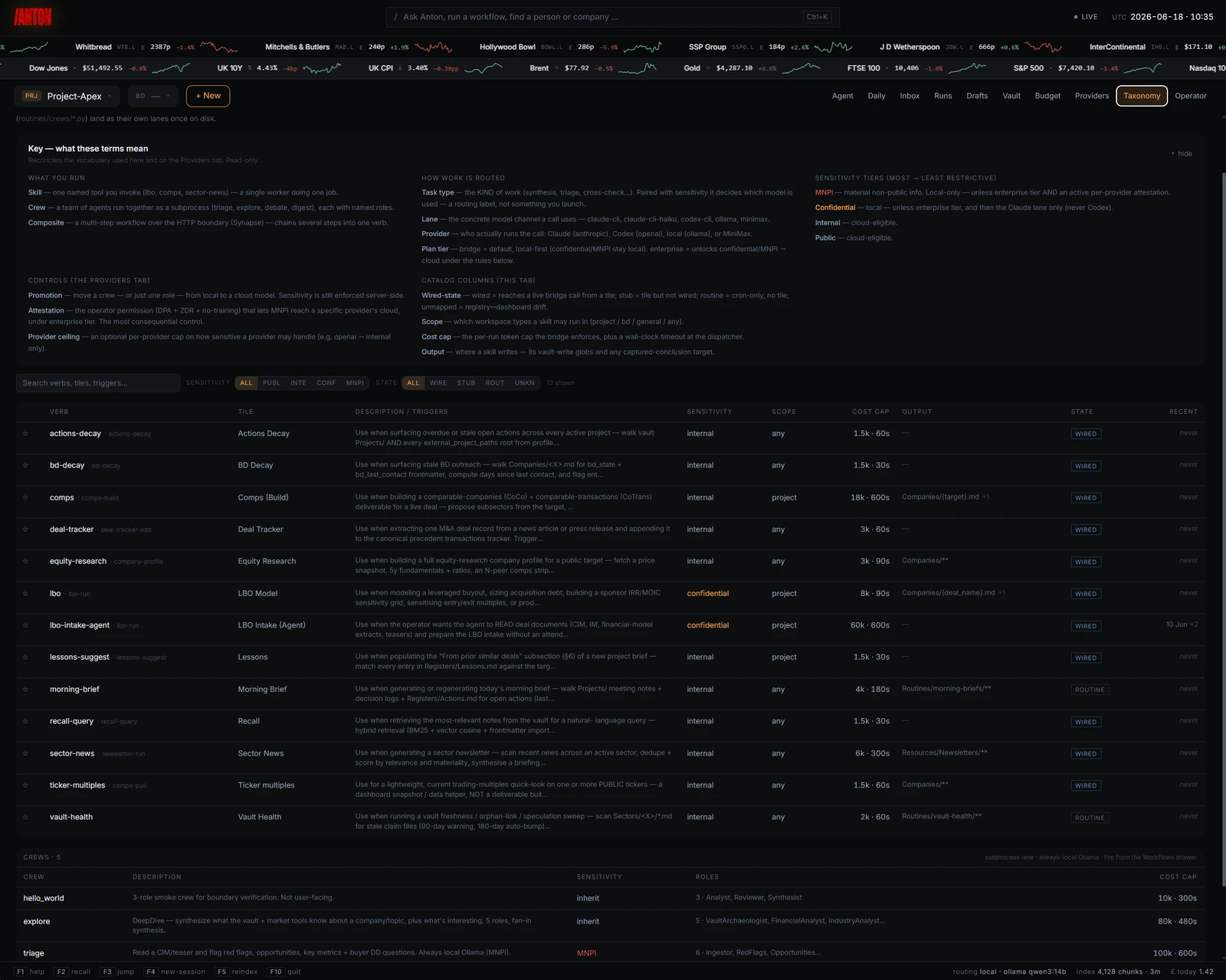Switch to the Inbox tab
The height and width of the screenshot is (980, 1226).
pos(910,97)
